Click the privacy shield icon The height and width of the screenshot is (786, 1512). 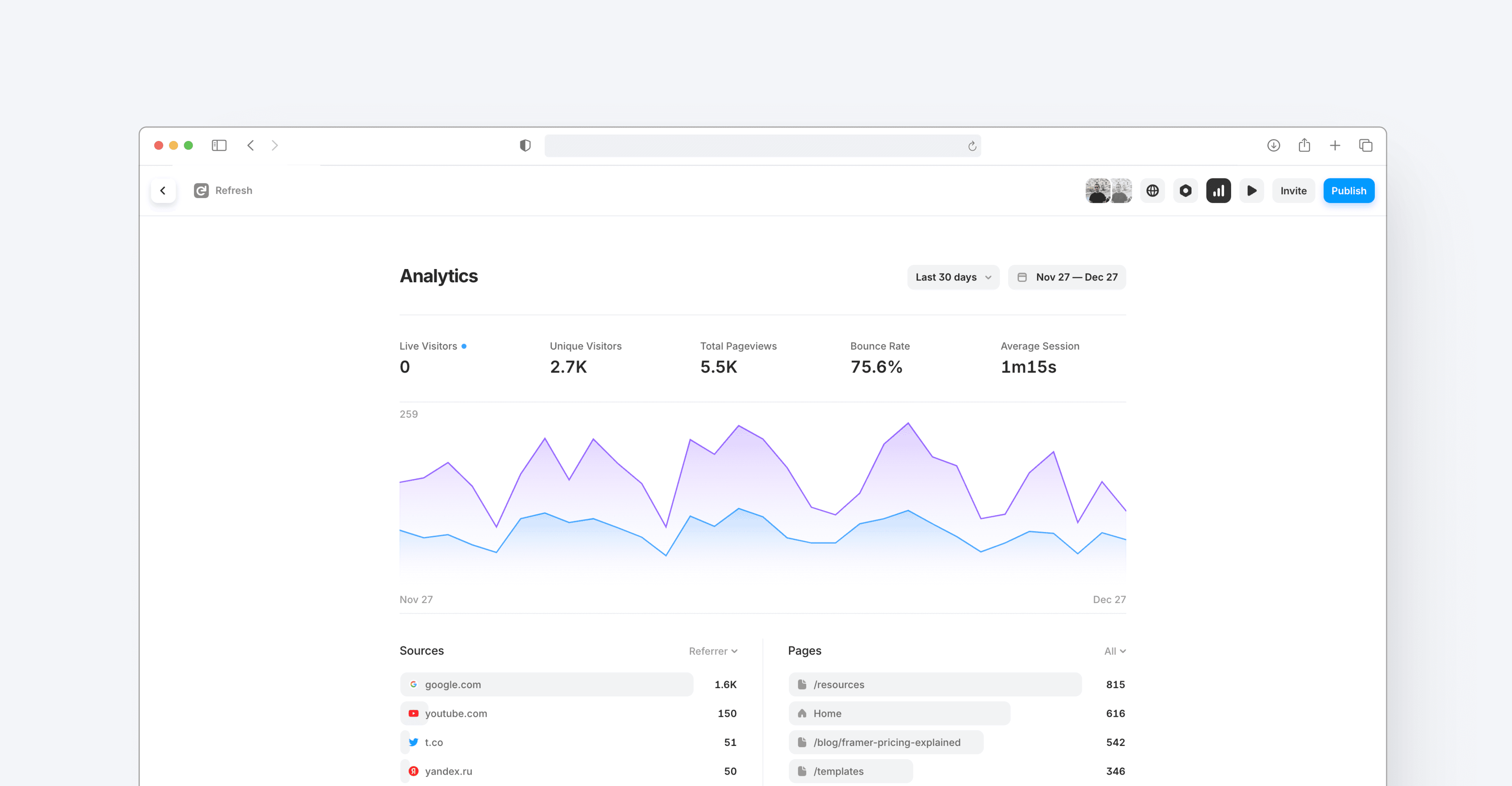525,145
